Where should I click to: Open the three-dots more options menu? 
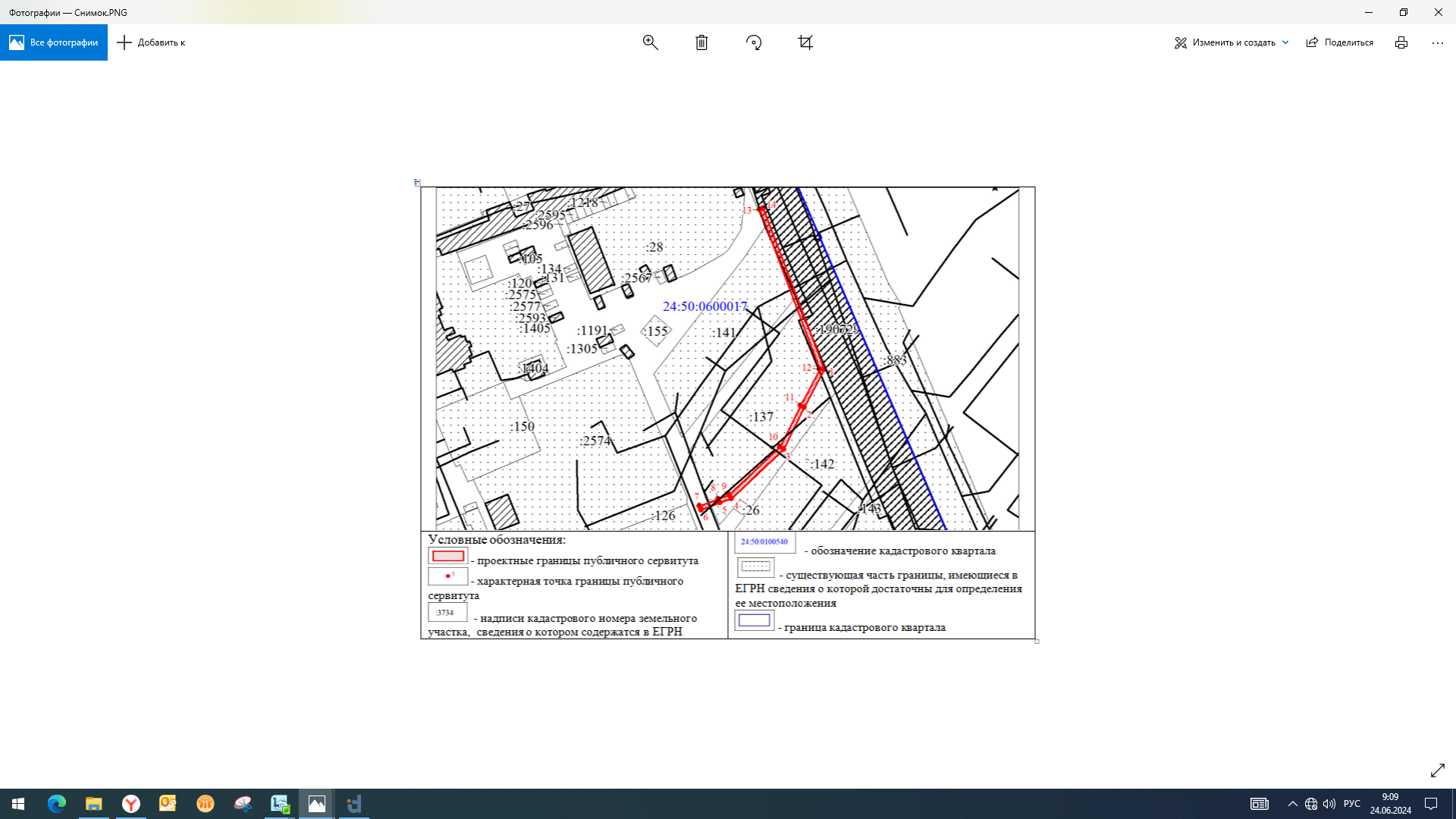pos(1437,42)
